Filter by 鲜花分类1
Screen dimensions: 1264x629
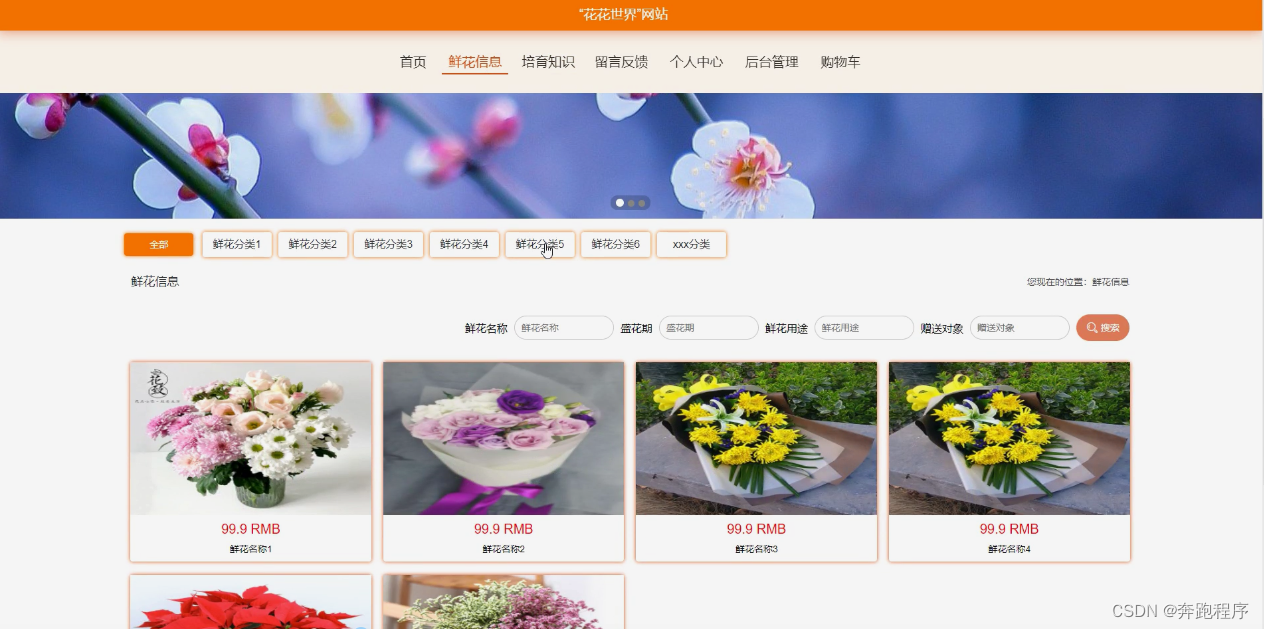click(237, 245)
